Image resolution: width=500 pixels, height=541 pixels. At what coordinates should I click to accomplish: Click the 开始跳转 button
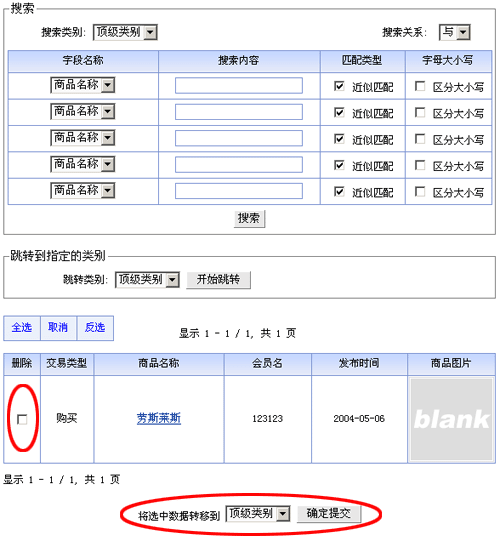point(218,279)
